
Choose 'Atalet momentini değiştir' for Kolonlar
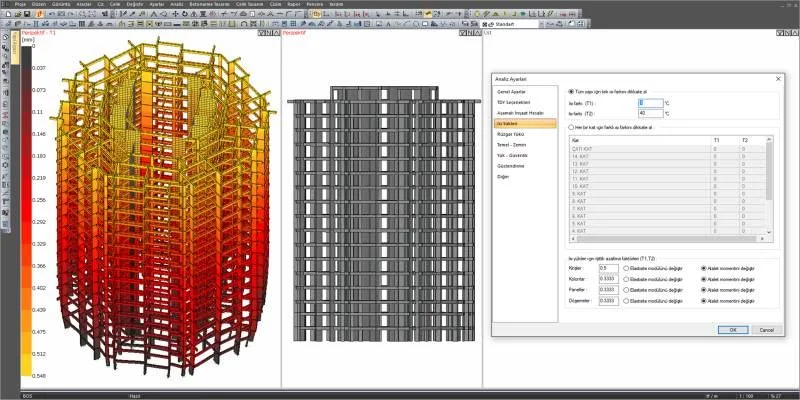(704, 279)
